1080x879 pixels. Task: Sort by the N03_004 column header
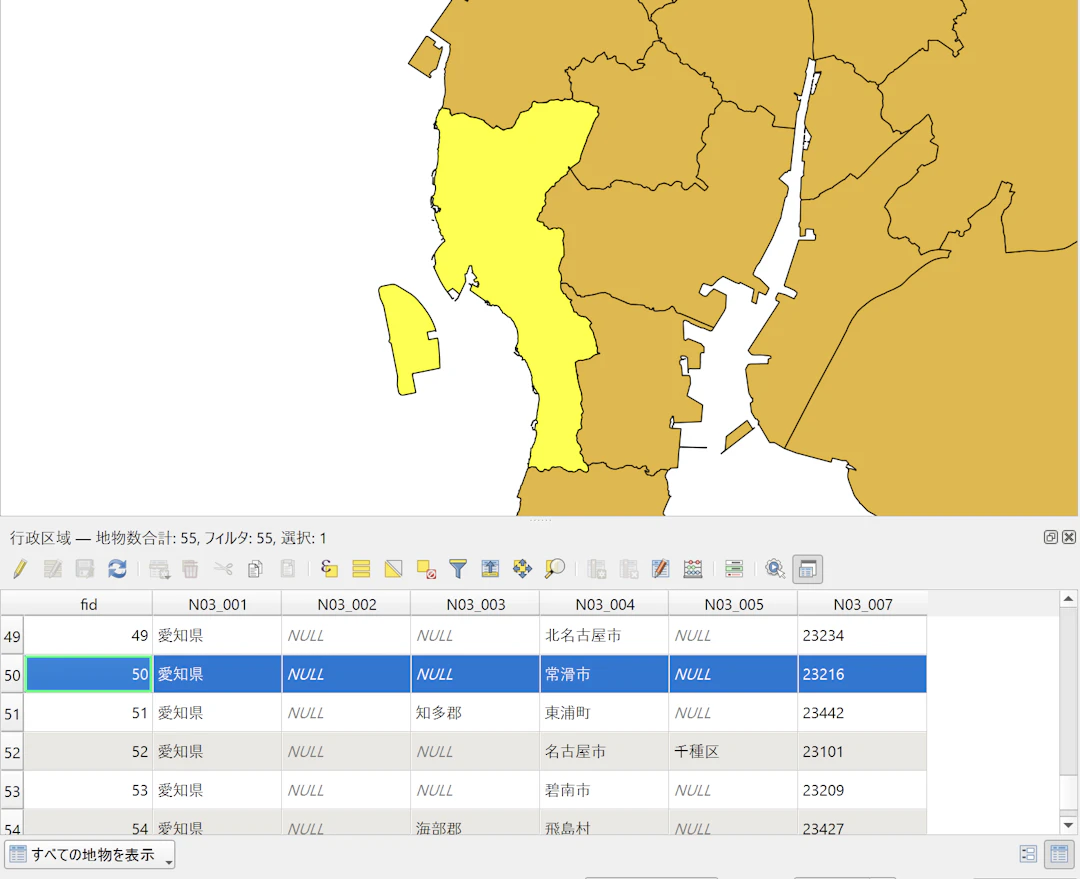604,604
